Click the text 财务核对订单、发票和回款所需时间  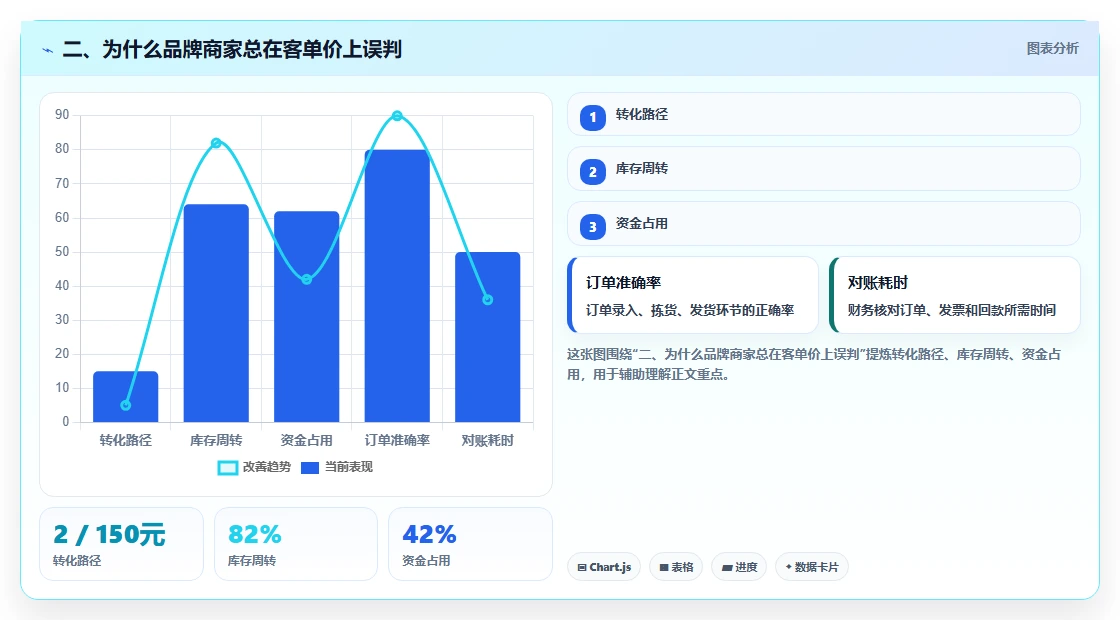(x=951, y=310)
